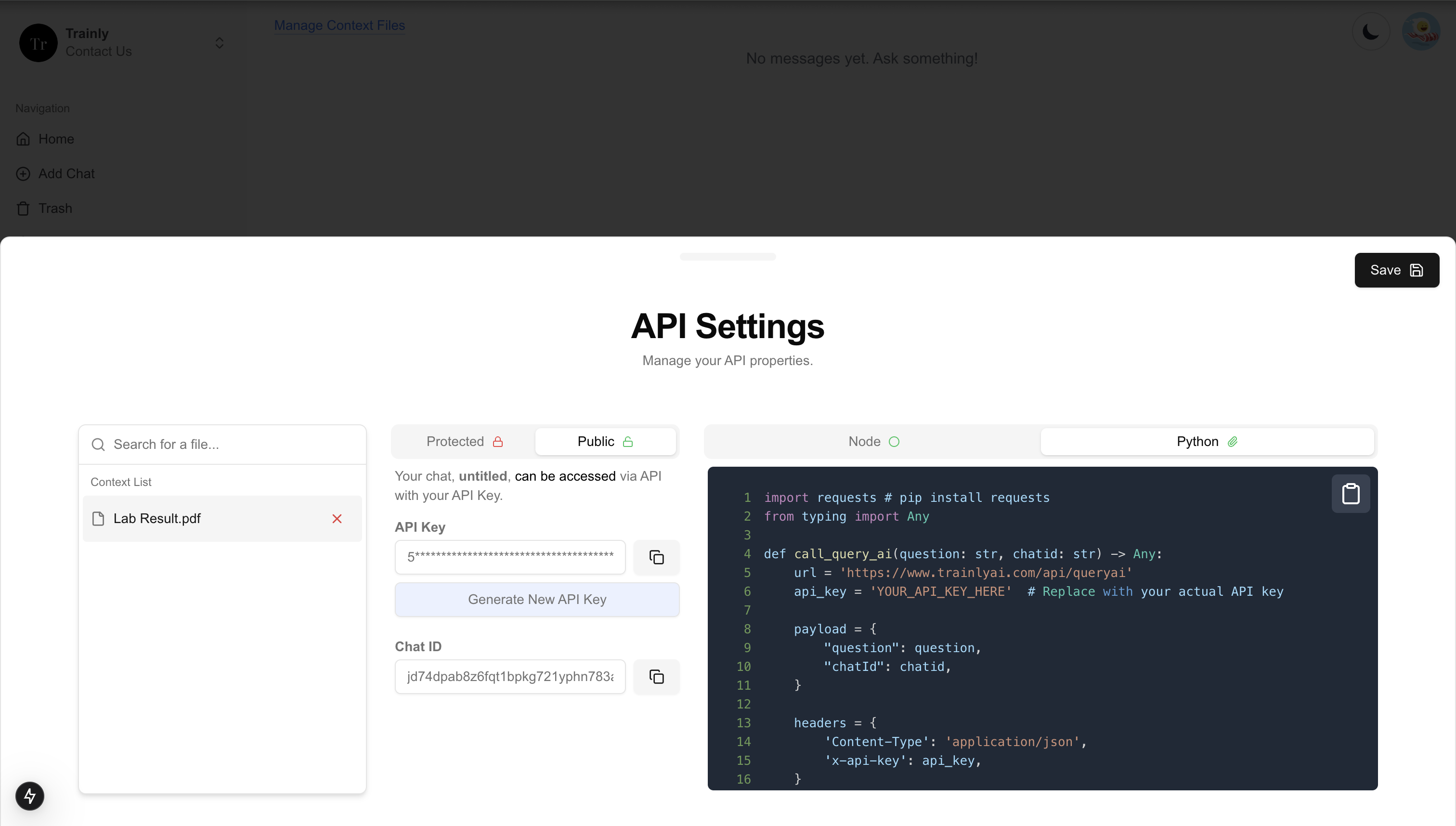Click the drawer drag handle bar
1456x826 pixels.
tap(728, 256)
